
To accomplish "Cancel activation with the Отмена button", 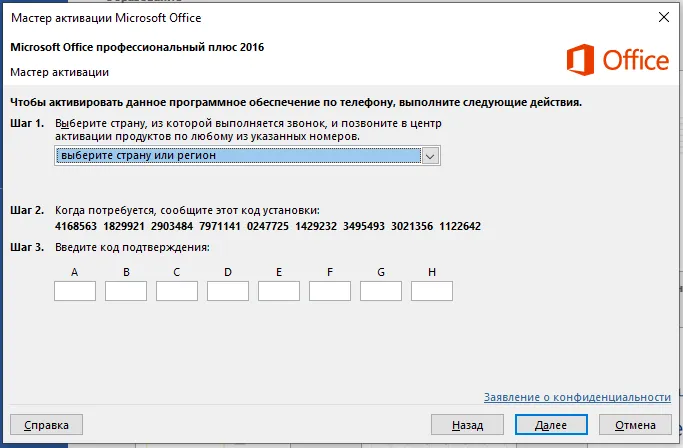I will [x=635, y=425].
